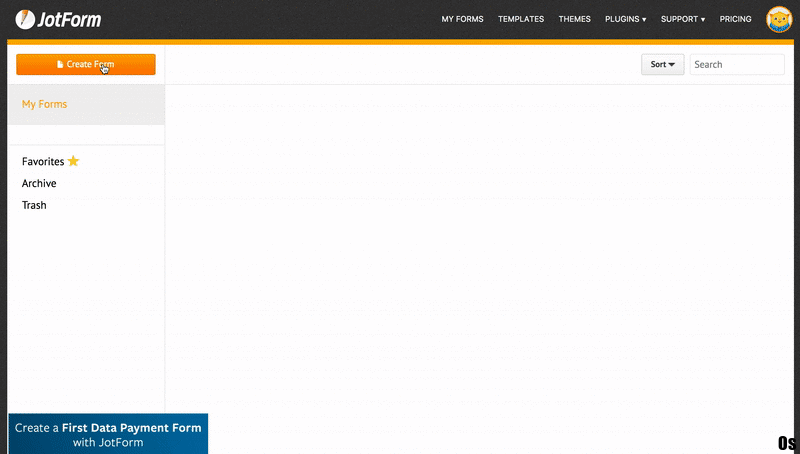Open the user avatar profile menu
The height and width of the screenshot is (454, 800).
pos(779,19)
